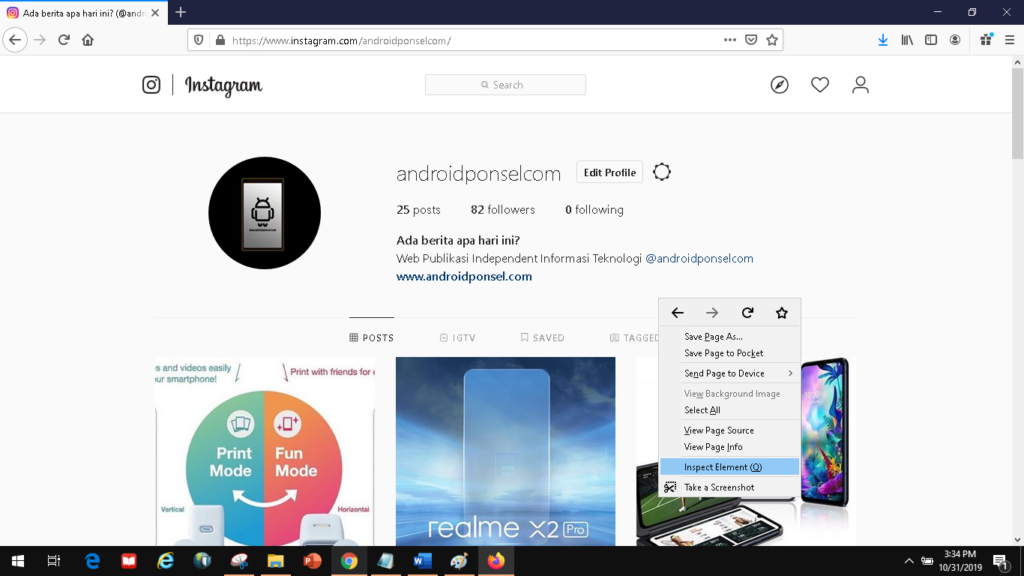The width and height of the screenshot is (1024, 576).
Task: Open Instagram profile person icon
Action: (x=860, y=85)
